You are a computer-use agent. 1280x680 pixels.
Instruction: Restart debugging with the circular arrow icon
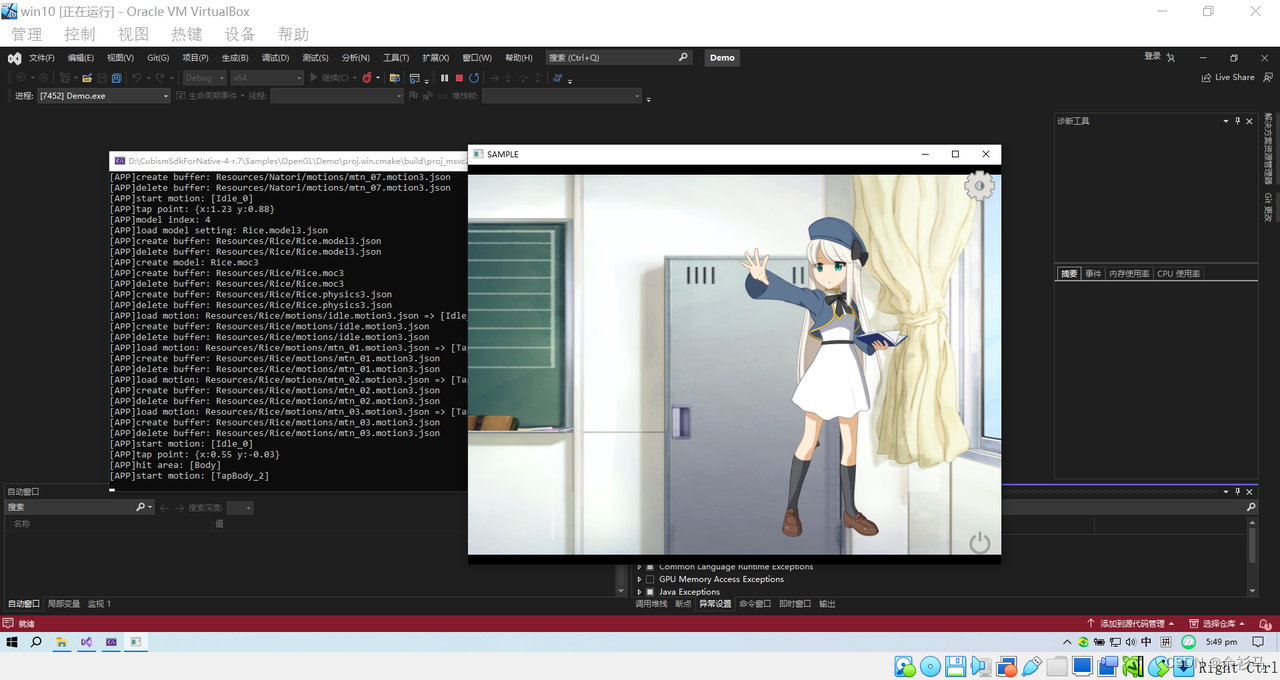click(474, 78)
